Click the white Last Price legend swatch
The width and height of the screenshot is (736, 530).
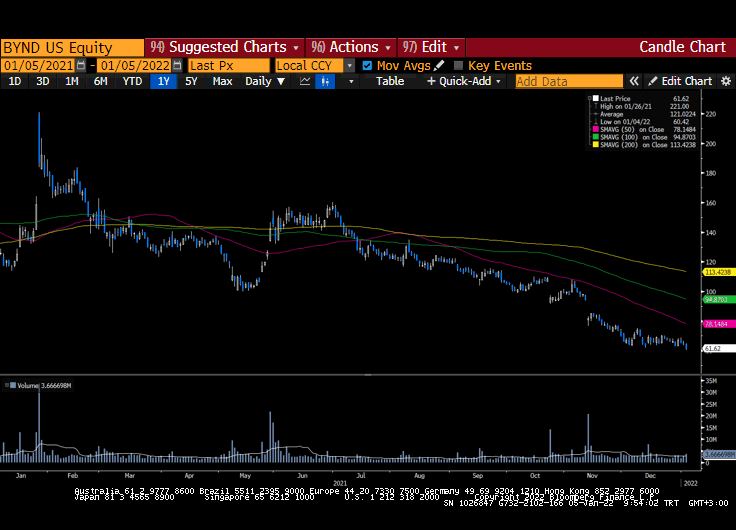point(596,99)
